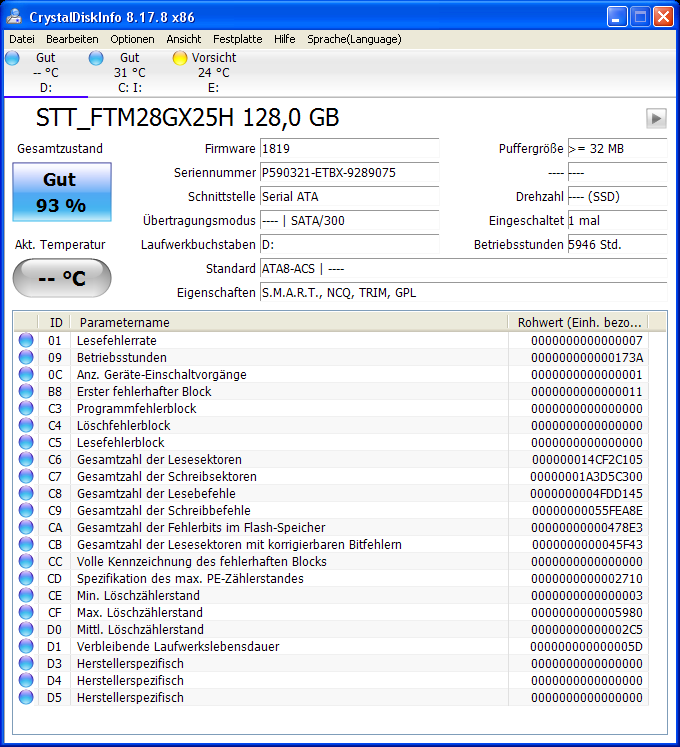This screenshot has height=747, width=680.
Task: Click the next disk arrow button
Action: coord(656,118)
